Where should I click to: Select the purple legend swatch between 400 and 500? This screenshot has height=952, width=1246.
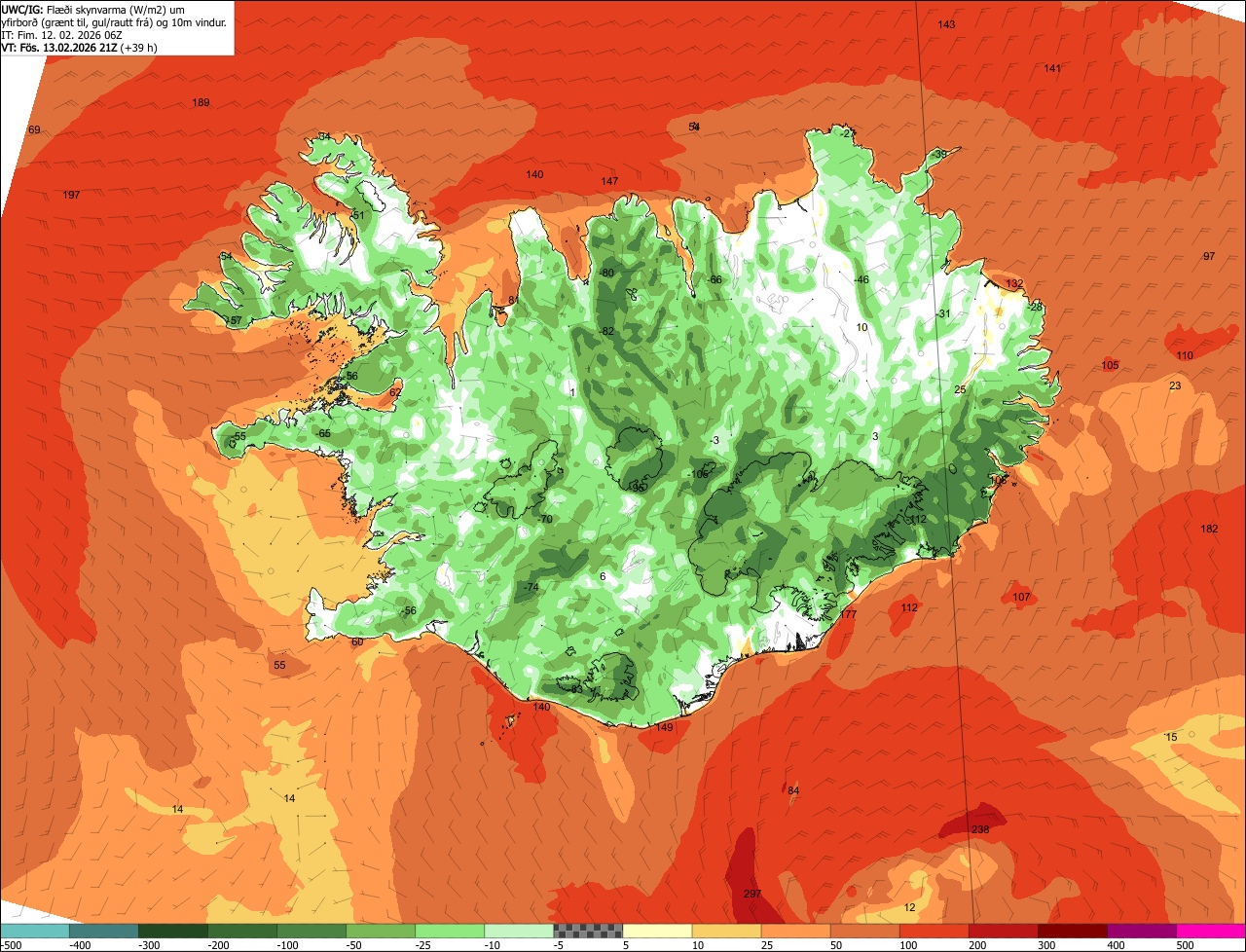point(1142,931)
